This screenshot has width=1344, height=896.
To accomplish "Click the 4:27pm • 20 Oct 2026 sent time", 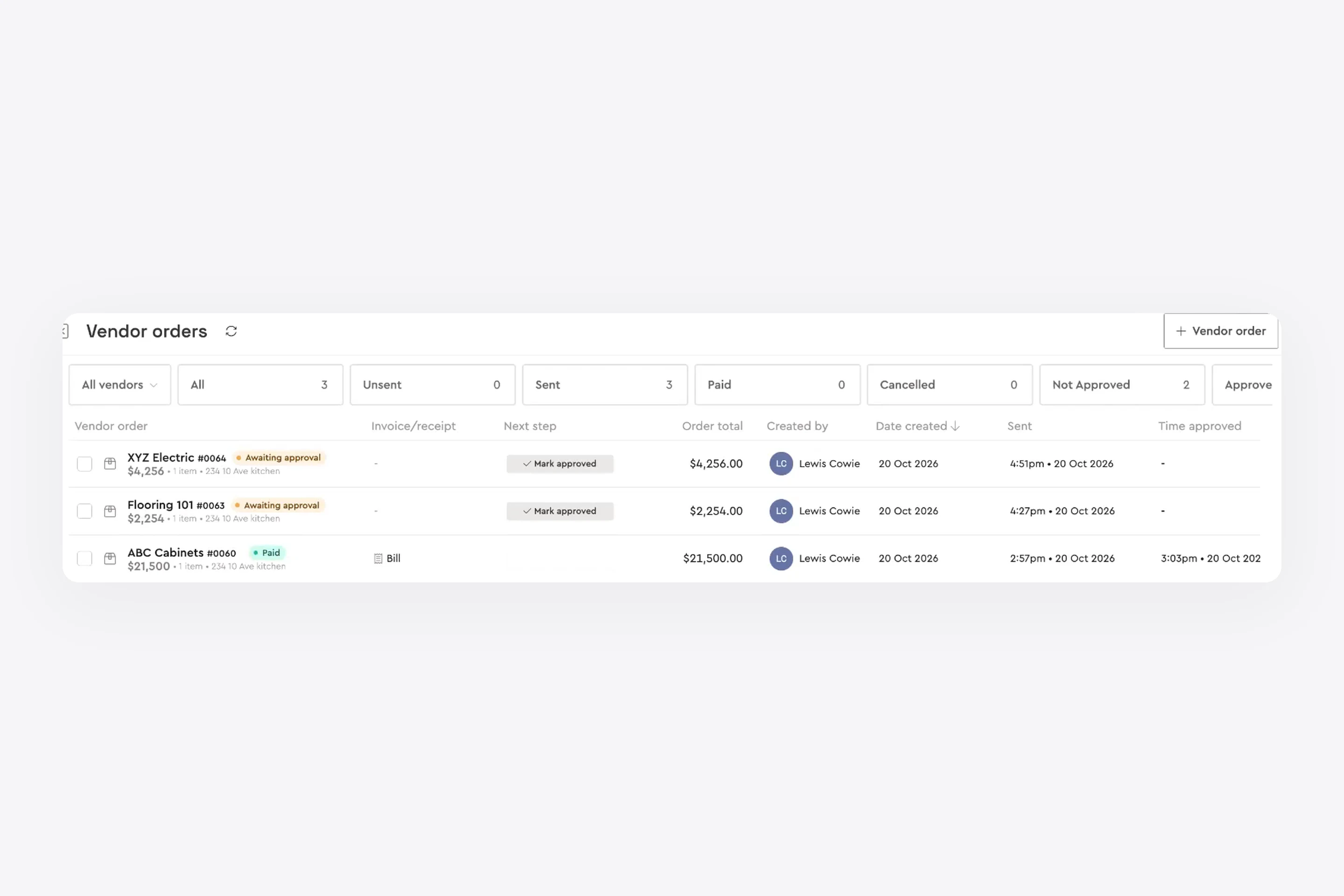I will [x=1062, y=511].
